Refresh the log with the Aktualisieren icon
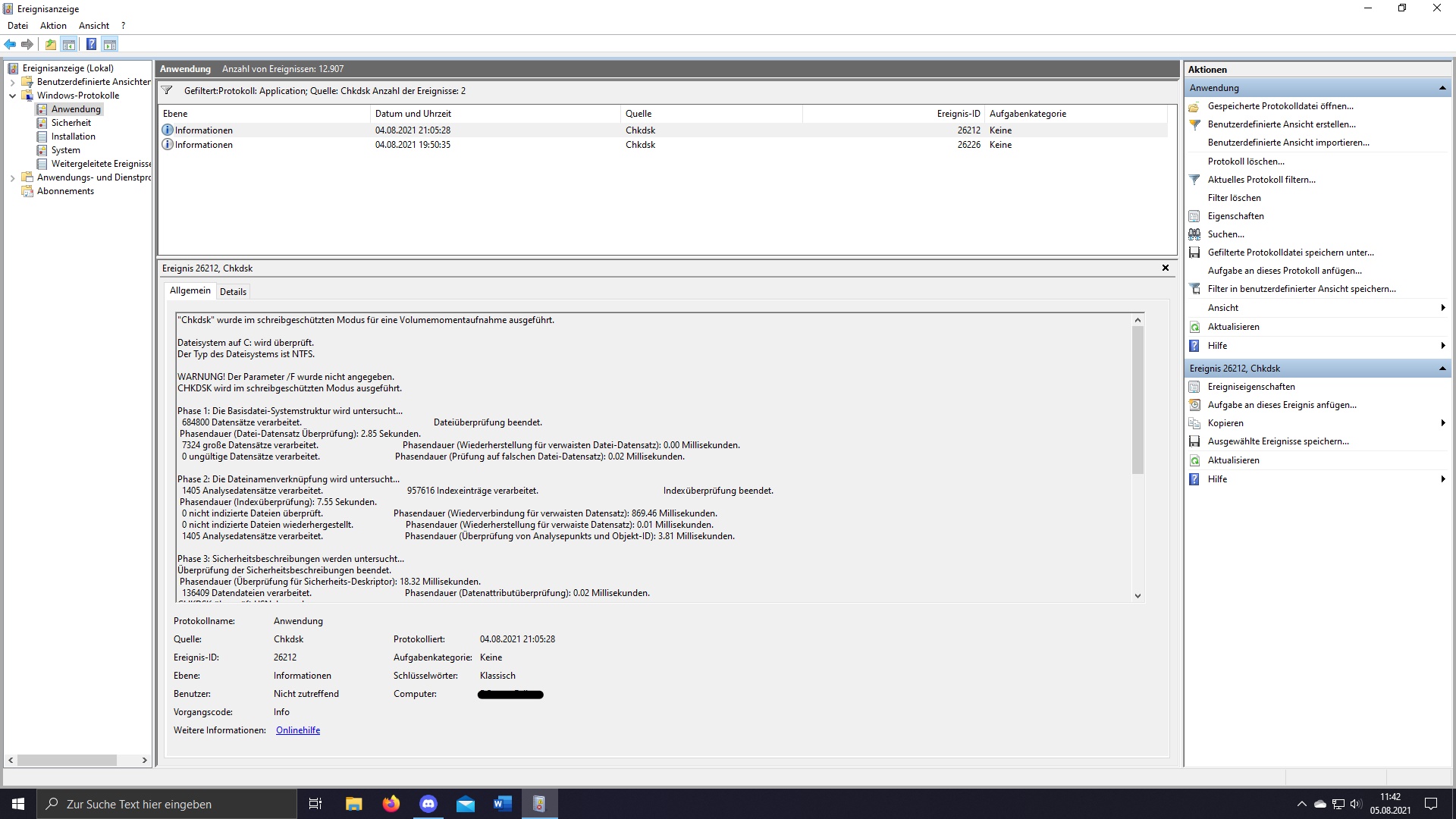The height and width of the screenshot is (819, 1456). (1196, 326)
